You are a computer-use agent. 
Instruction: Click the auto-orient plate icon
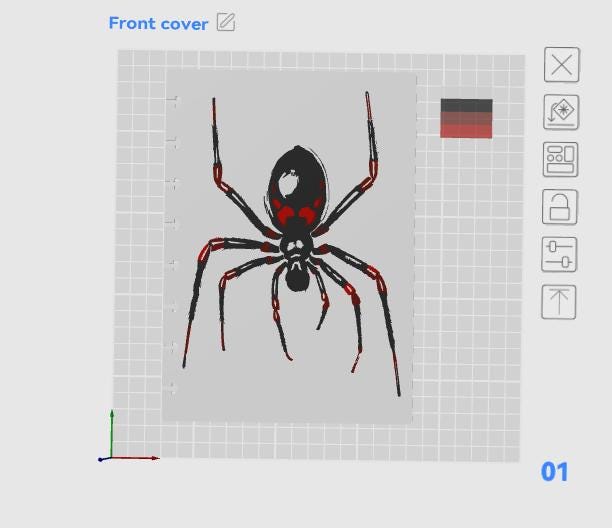561,112
